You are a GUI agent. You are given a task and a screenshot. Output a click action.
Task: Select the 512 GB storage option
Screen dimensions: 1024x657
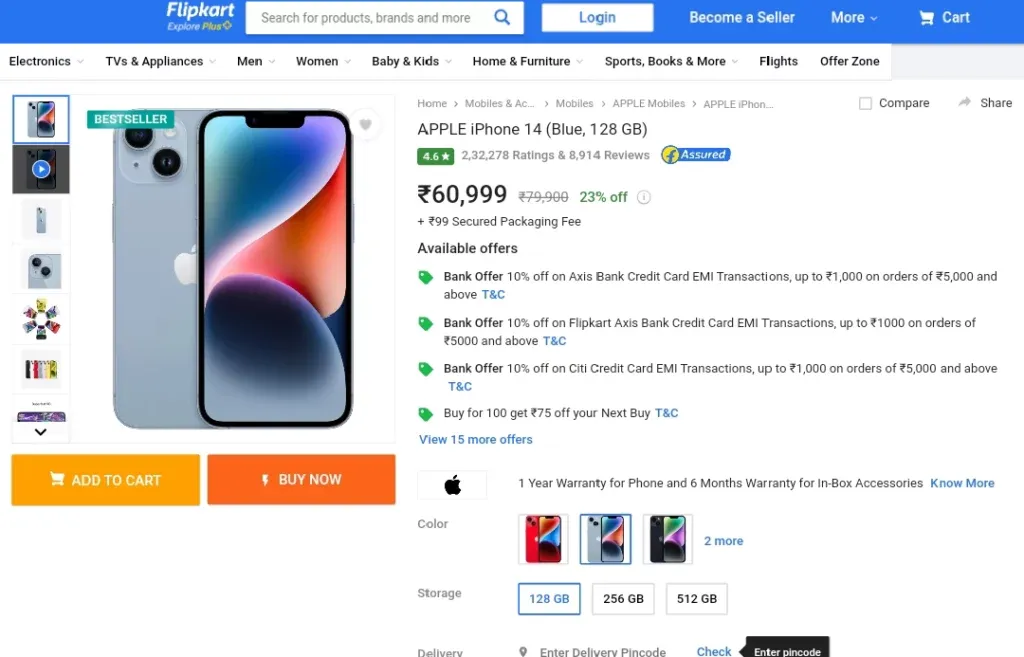pyautogui.click(x=697, y=599)
